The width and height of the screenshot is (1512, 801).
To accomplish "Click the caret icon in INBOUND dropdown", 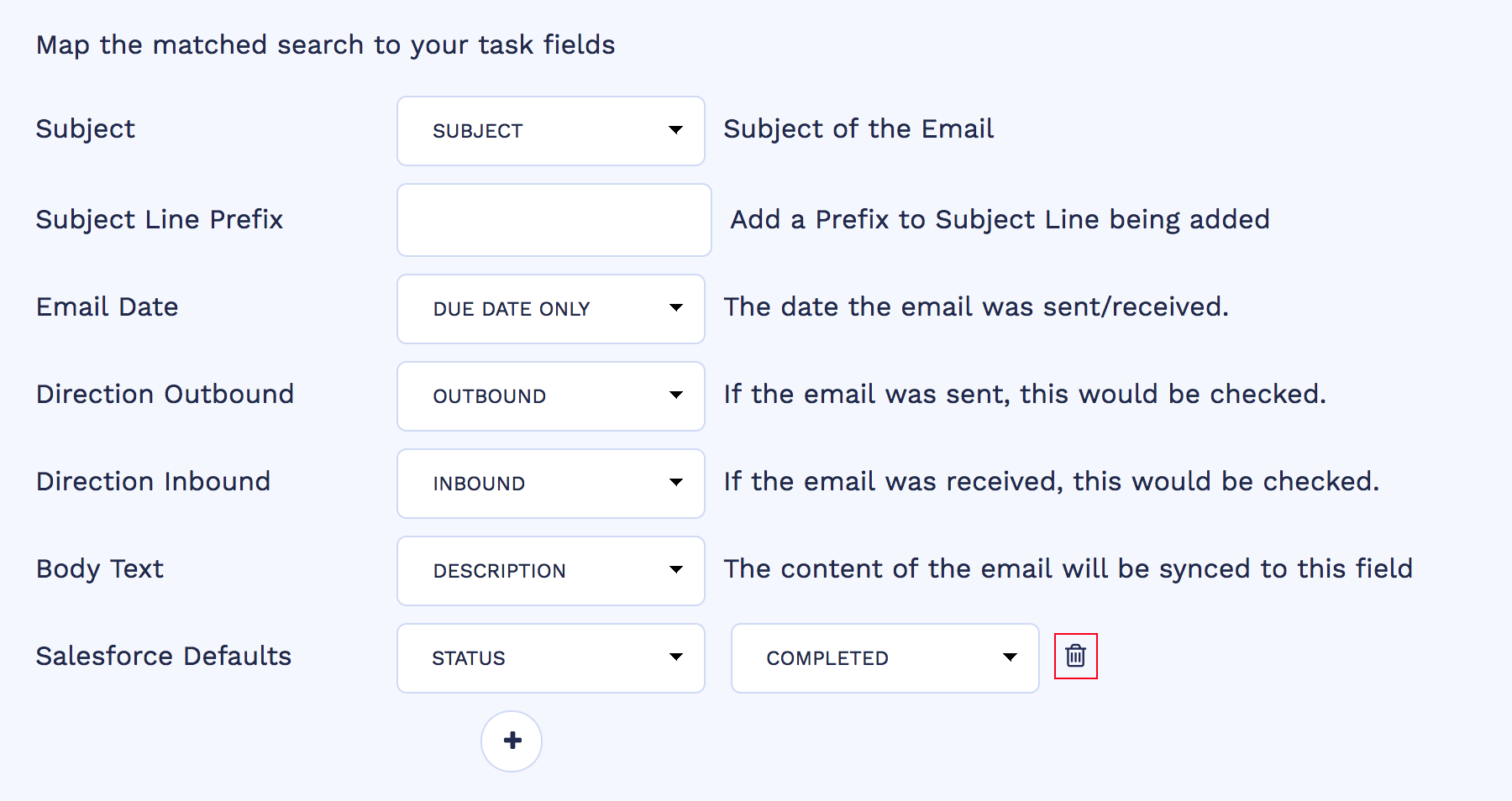I will 675,483.
